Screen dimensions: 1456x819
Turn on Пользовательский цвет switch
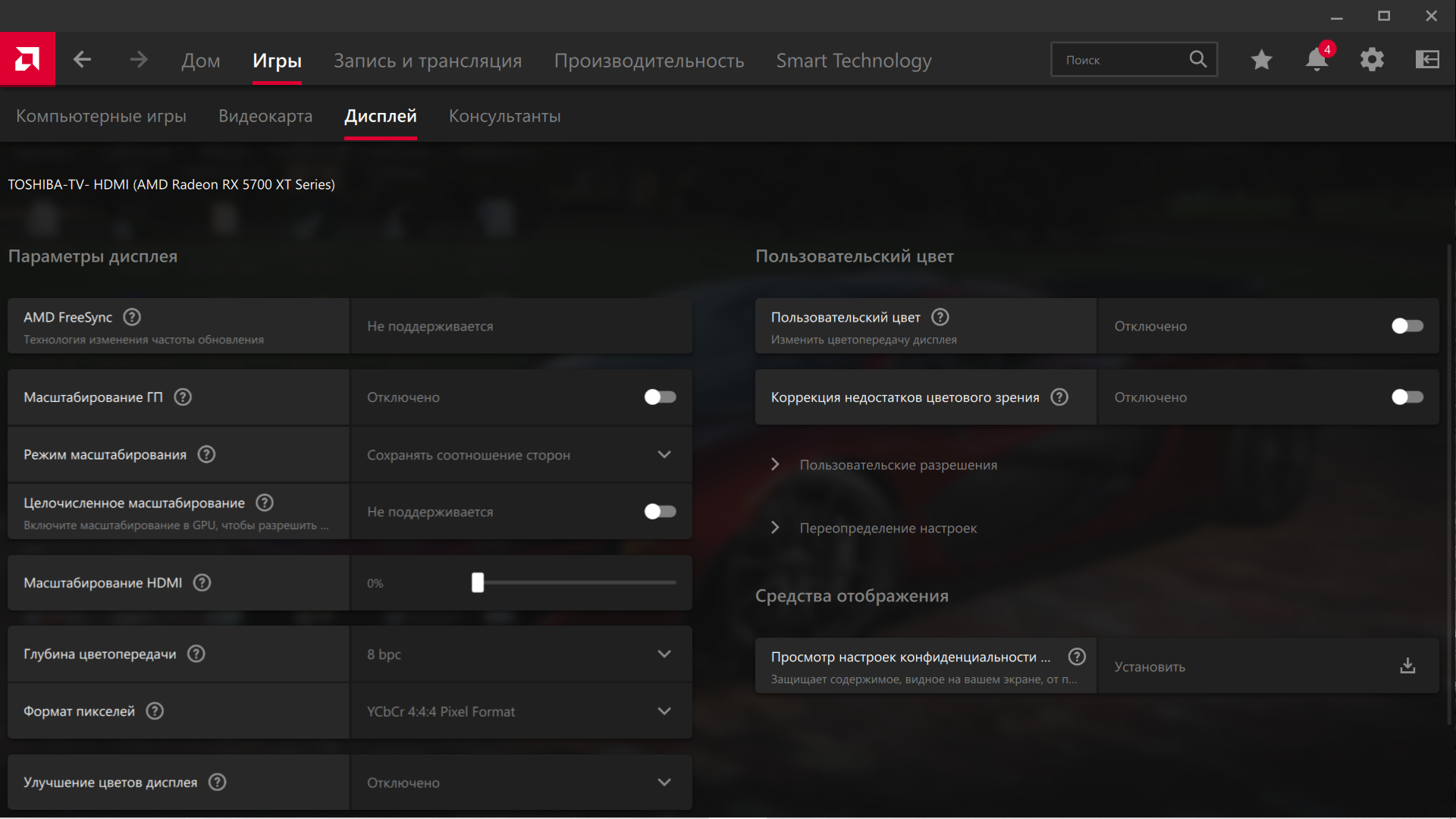coord(1407,326)
